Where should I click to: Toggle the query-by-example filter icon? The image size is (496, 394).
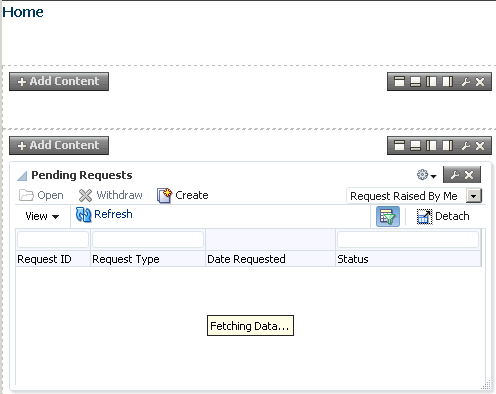[x=388, y=217]
